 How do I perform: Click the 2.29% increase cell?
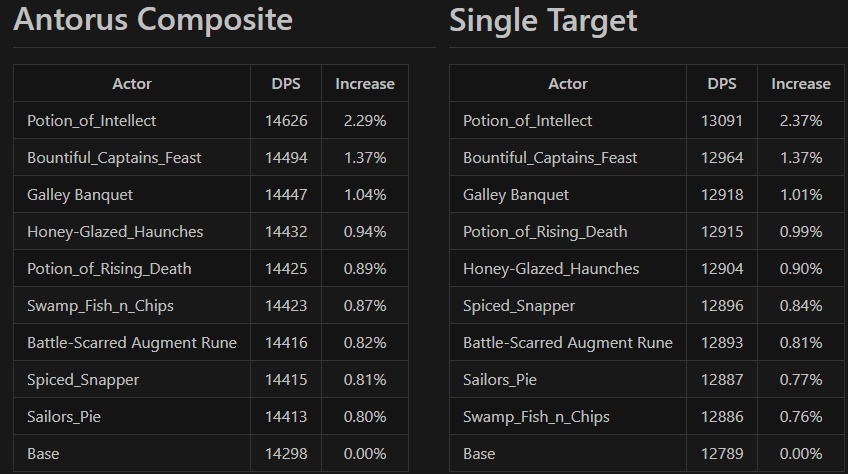click(365, 121)
